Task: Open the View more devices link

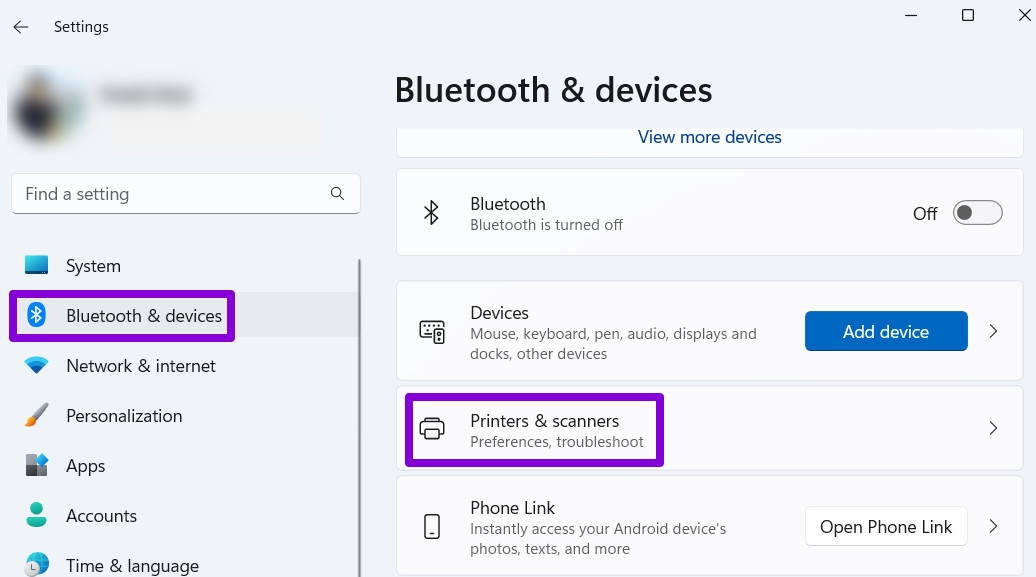Action: click(x=710, y=137)
